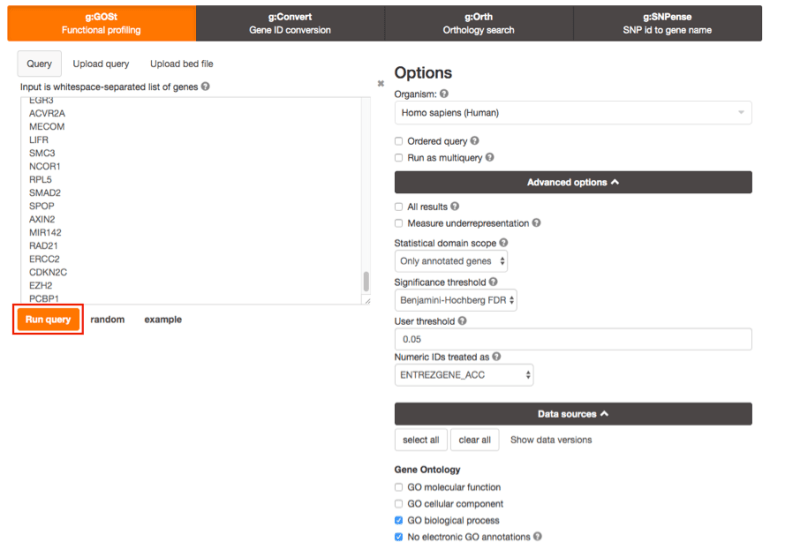The height and width of the screenshot is (550, 800).
Task: Click gene SMAD2 in the list
Action: (45, 193)
